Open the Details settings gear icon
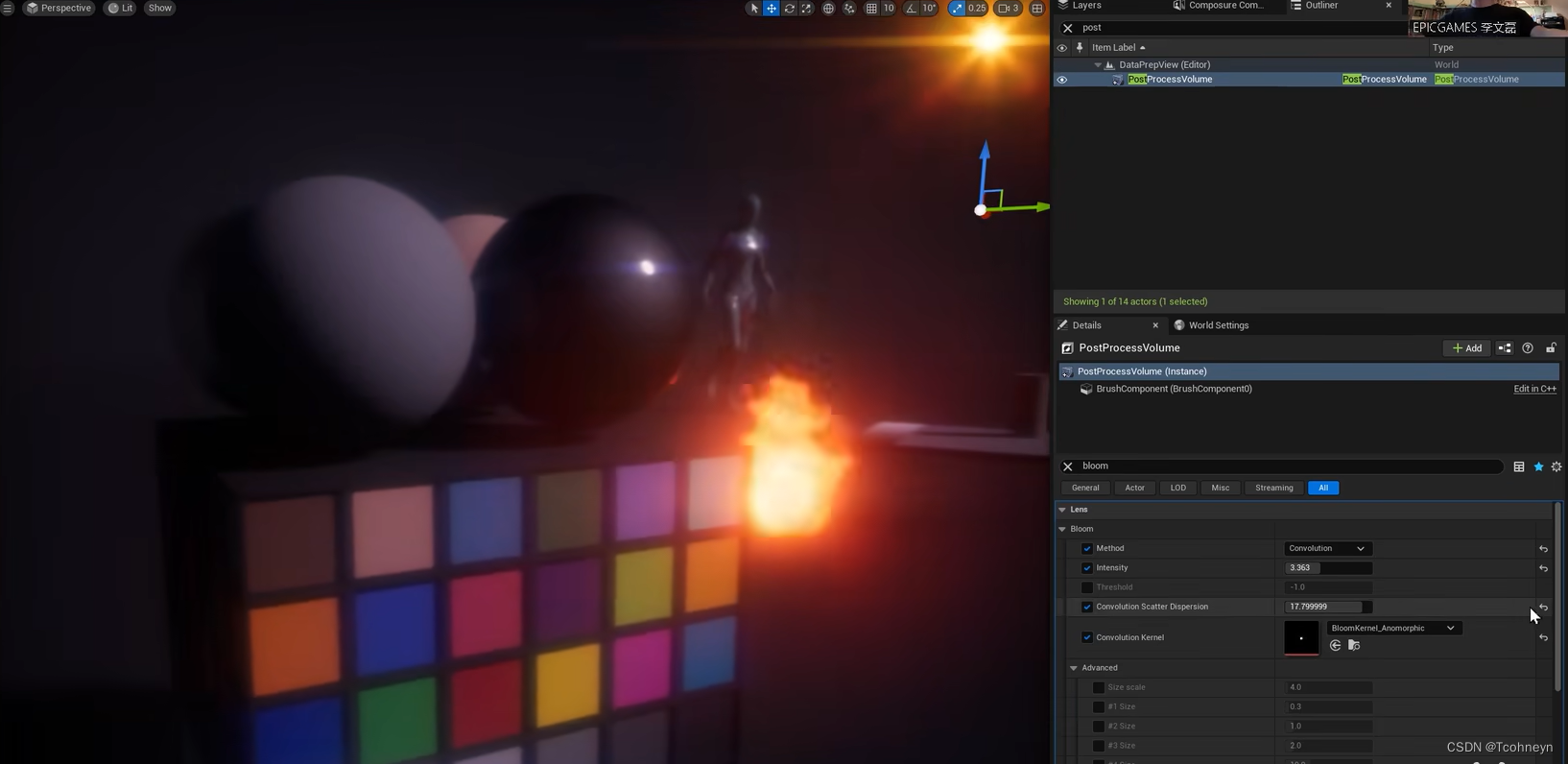The width and height of the screenshot is (1568, 764). click(1556, 466)
